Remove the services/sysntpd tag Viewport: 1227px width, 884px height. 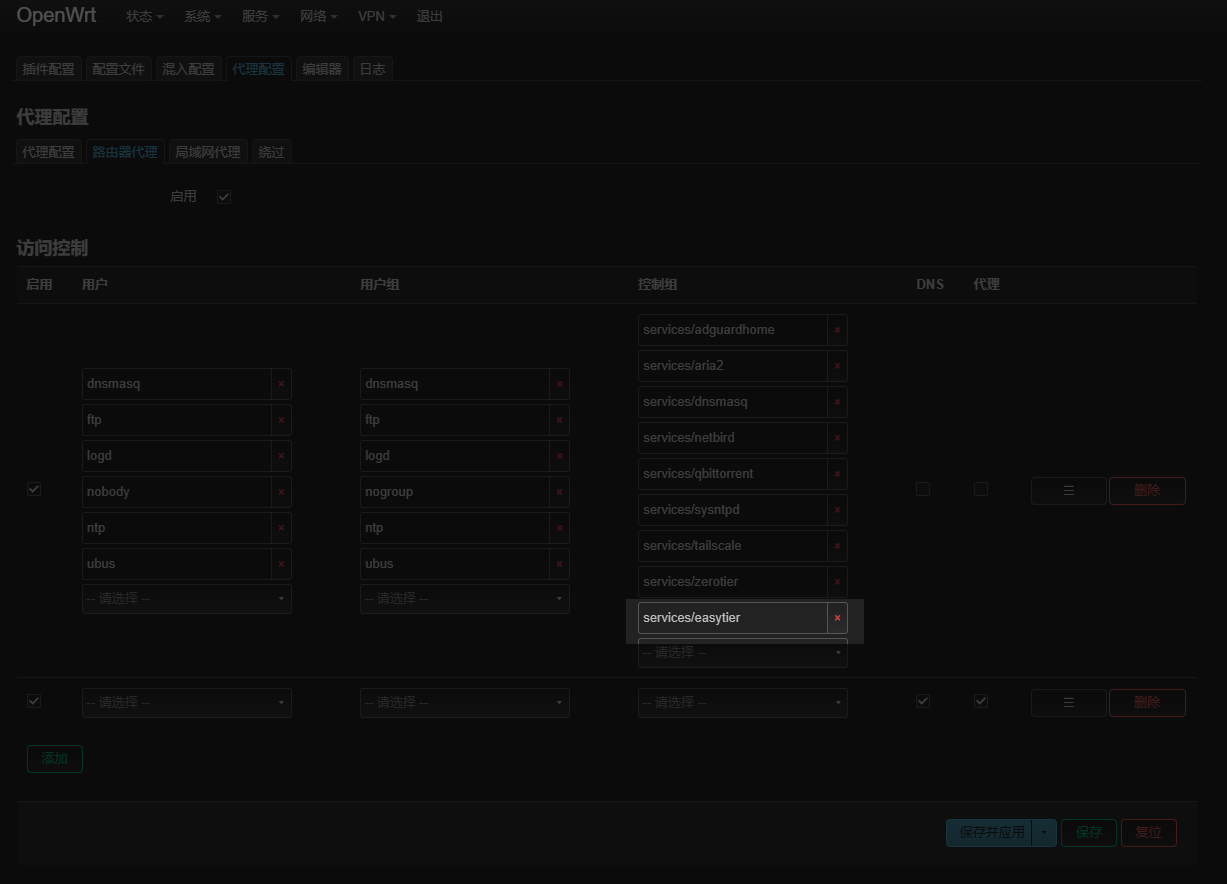coord(837,510)
